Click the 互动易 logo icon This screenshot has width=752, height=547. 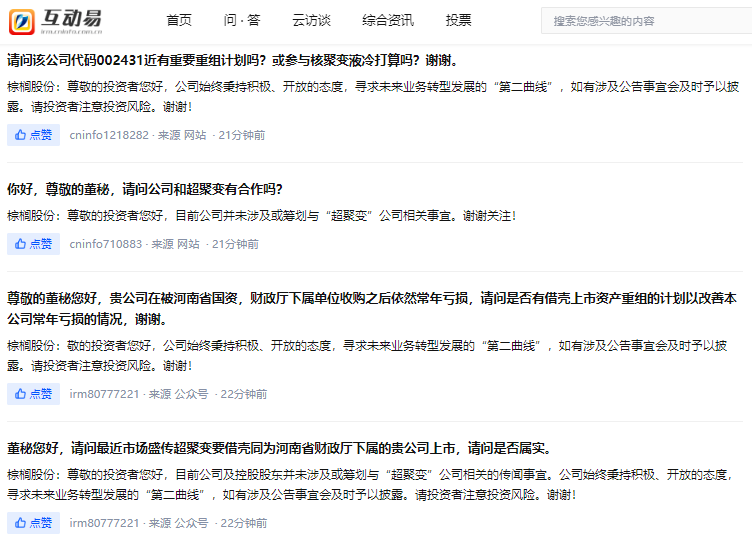(x=23, y=20)
